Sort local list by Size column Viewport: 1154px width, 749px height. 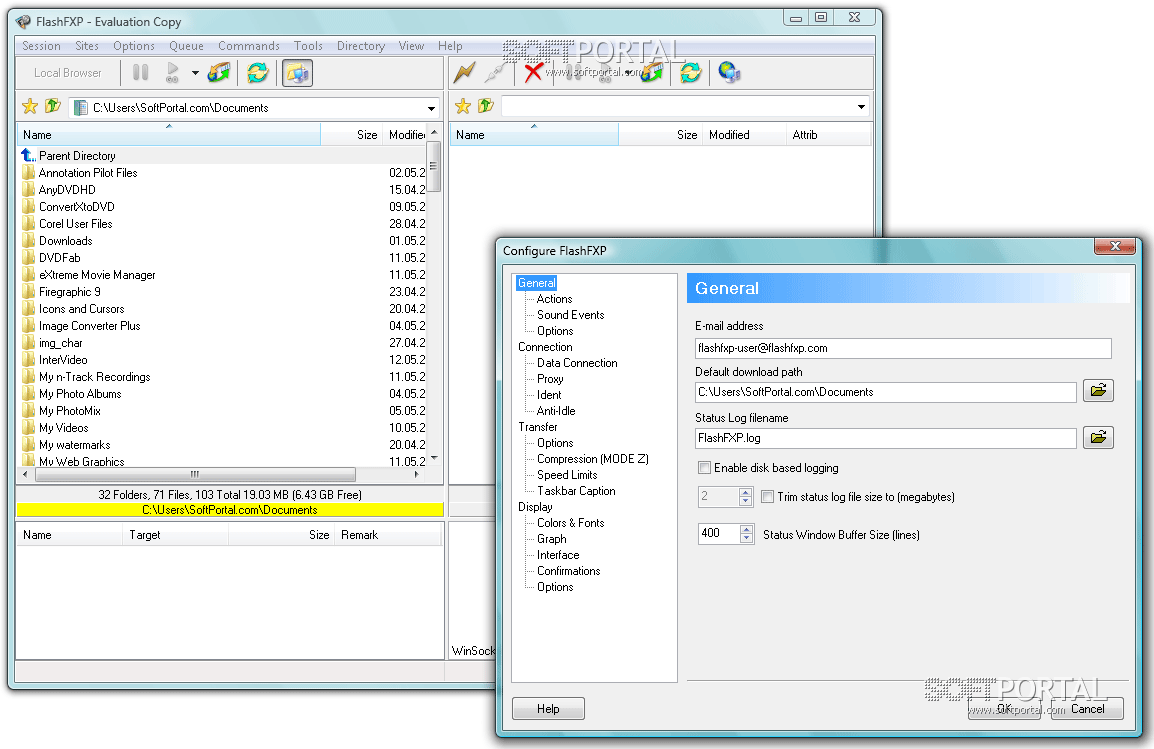(351, 135)
